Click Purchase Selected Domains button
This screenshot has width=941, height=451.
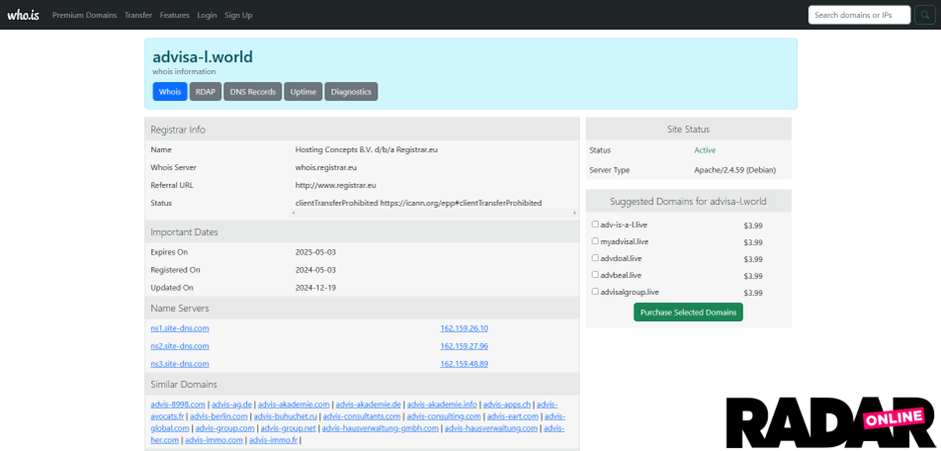[688, 312]
